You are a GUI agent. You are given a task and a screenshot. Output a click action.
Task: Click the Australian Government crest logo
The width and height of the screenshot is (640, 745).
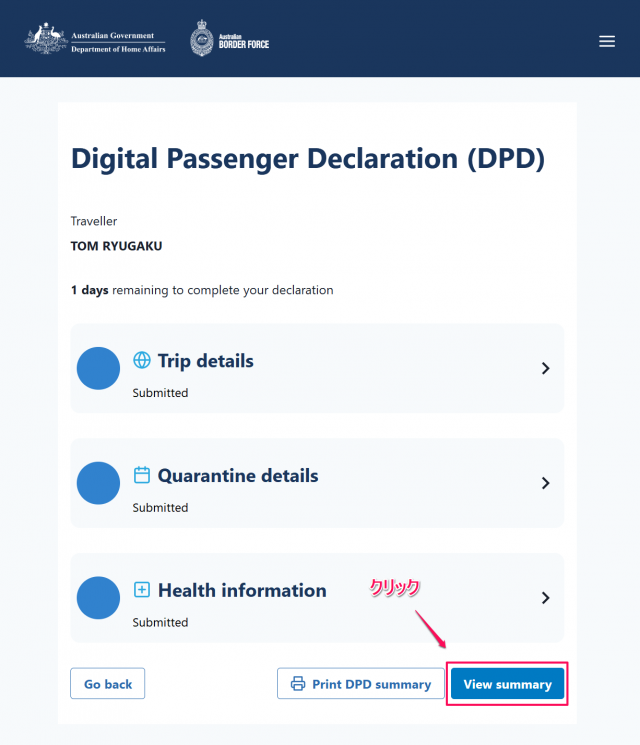pos(46,38)
